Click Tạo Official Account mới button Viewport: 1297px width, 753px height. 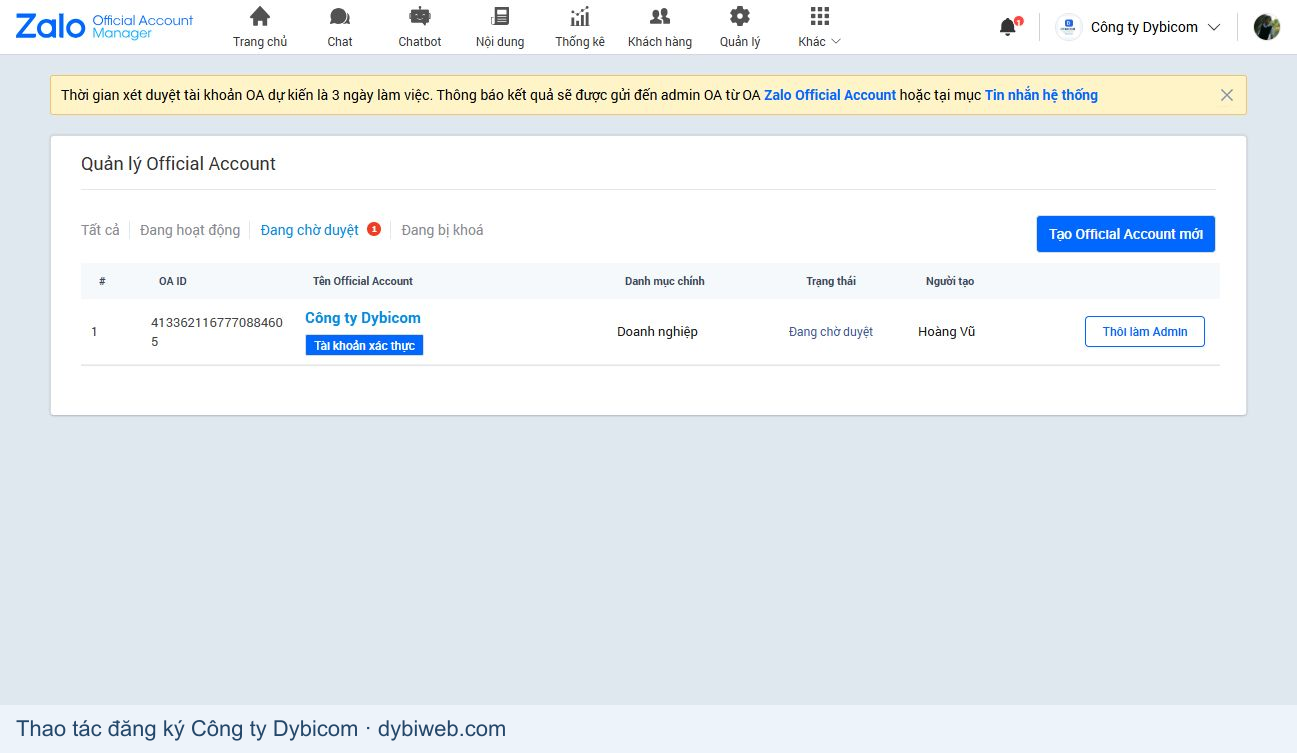pyautogui.click(x=1126, y=234)
